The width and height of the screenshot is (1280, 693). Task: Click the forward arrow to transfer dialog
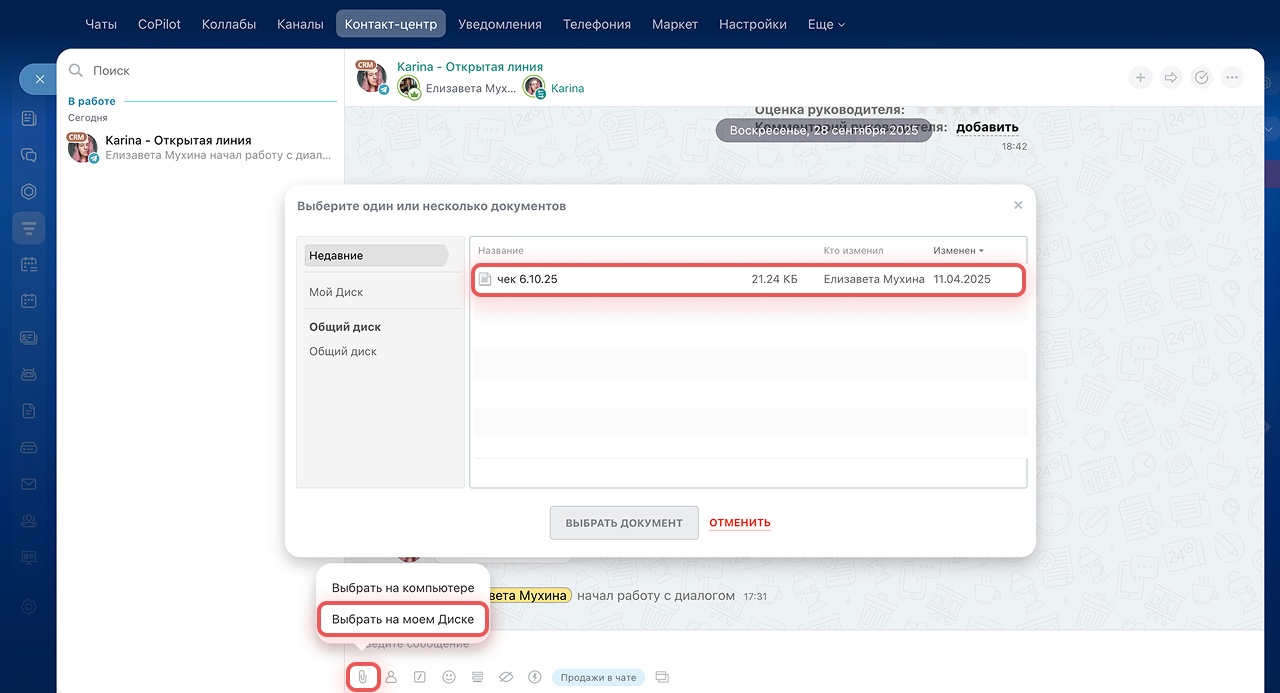(1170, 78)
